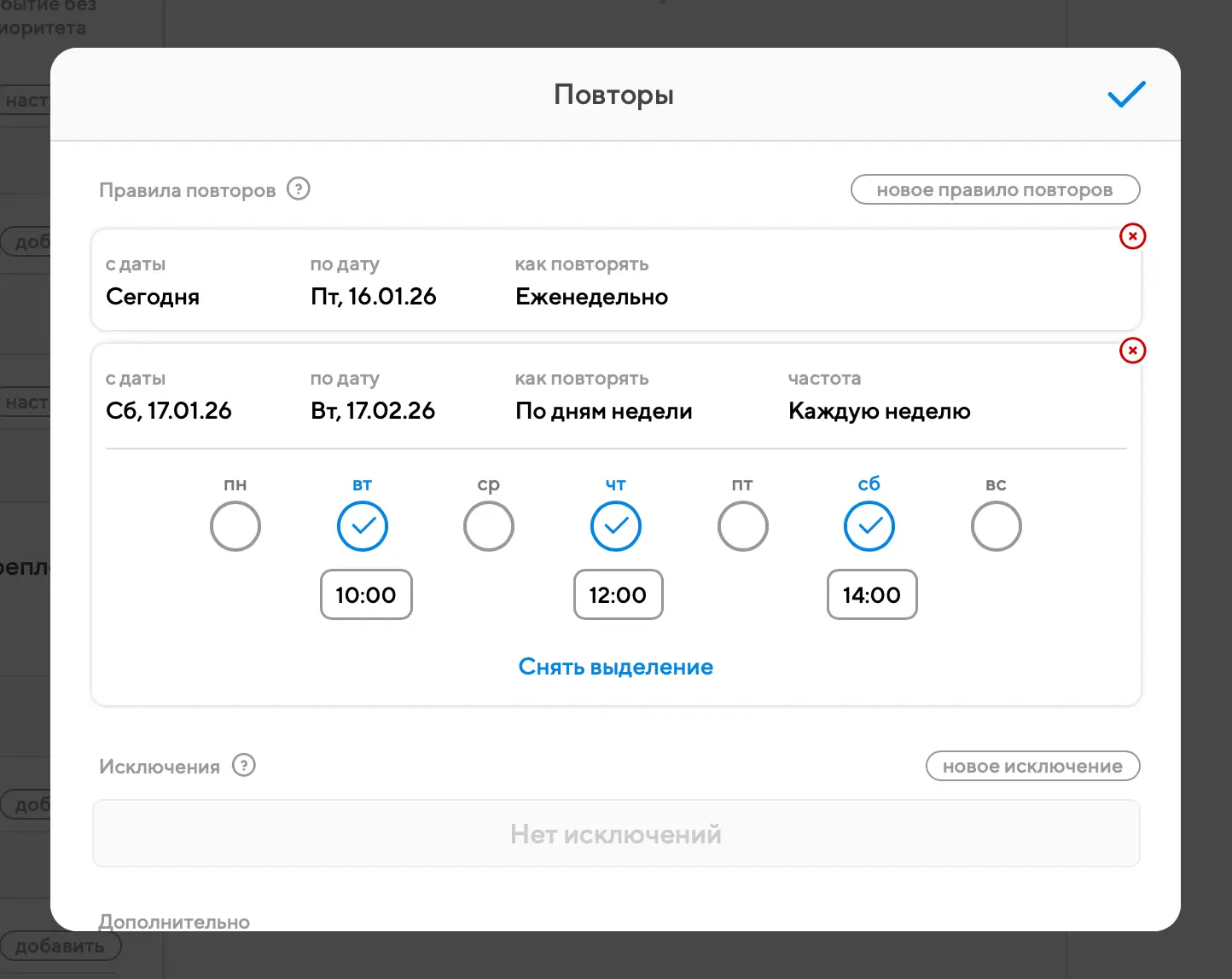
Task: Open the По дням недели repeat dropdown
Action: 603,411
